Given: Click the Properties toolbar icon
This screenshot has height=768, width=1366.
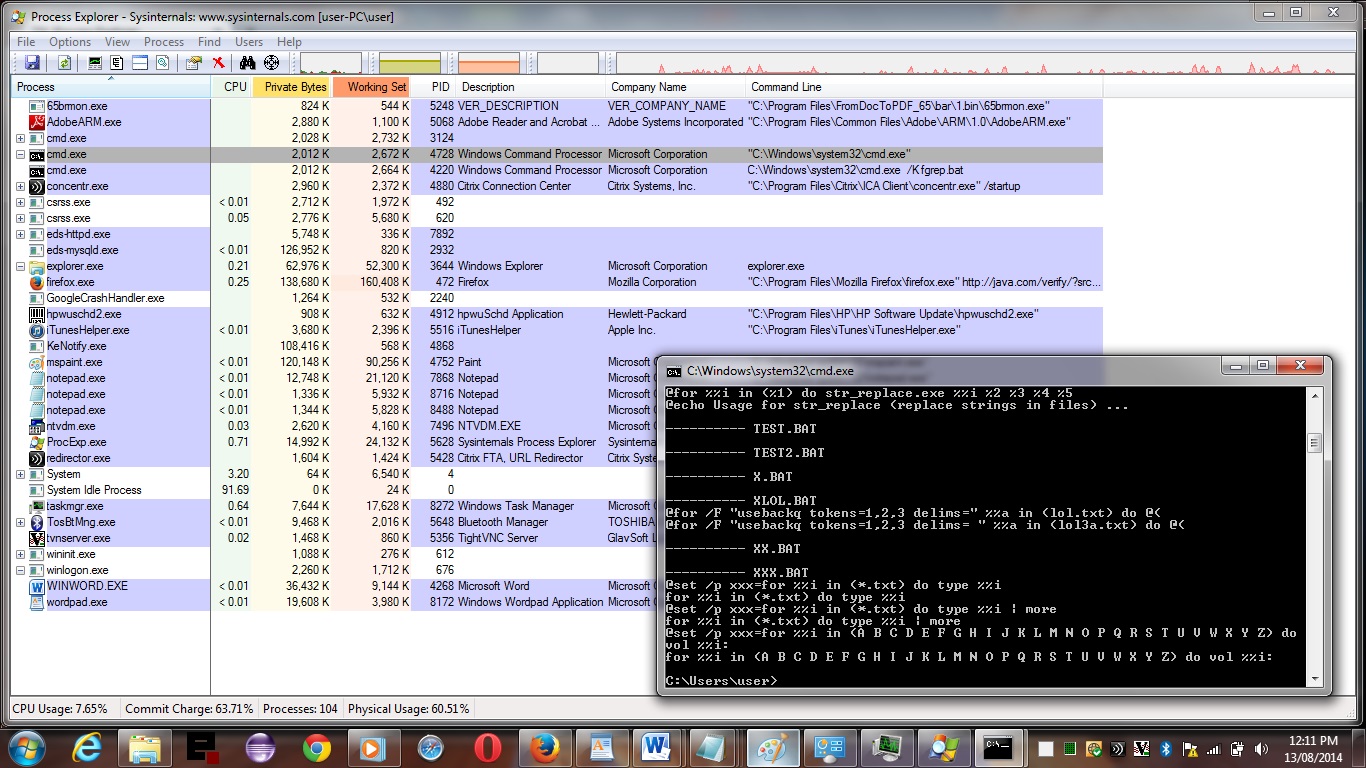Looking at the screenshot, I should click(x=194, y=63).
